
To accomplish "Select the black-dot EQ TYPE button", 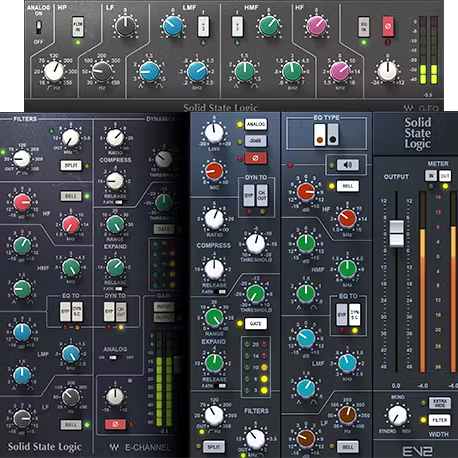I will (x=333, y=135).
